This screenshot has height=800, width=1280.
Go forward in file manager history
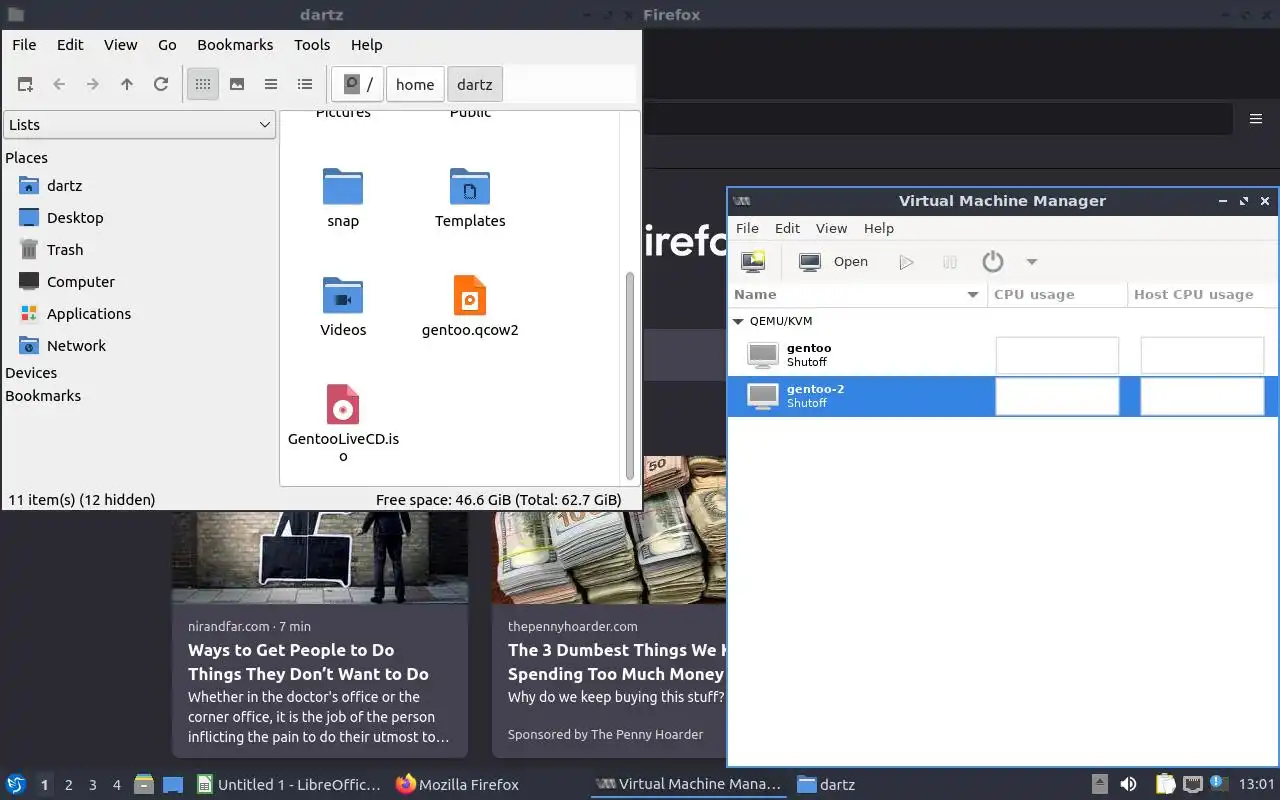[93, 84]
